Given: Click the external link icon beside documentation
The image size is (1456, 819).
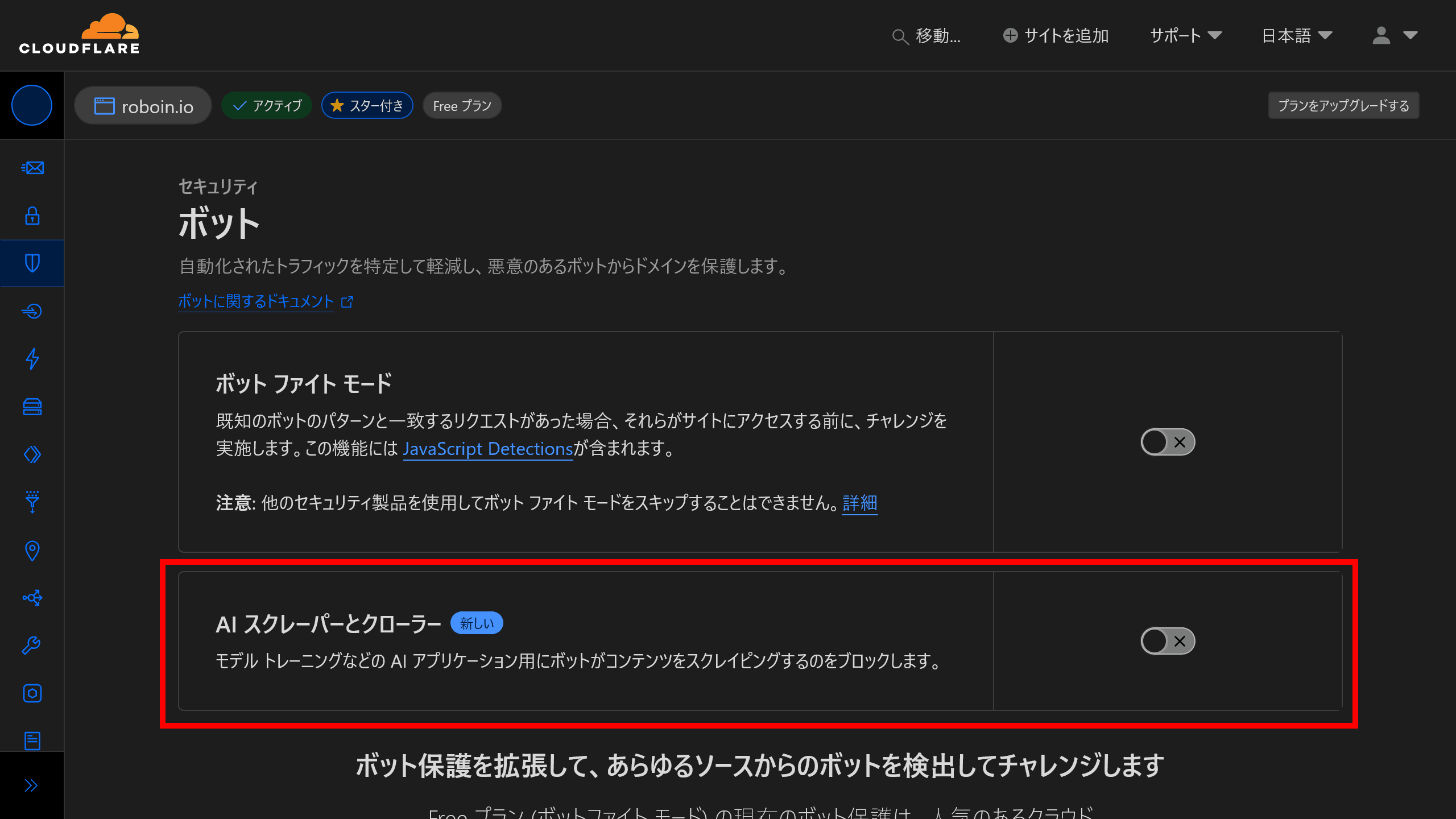Looking at the screenshot, I should click(347, 301).
